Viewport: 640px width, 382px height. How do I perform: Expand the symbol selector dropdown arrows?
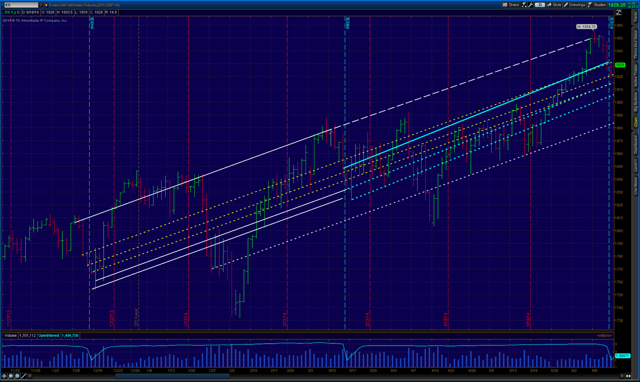click(40, 5)
